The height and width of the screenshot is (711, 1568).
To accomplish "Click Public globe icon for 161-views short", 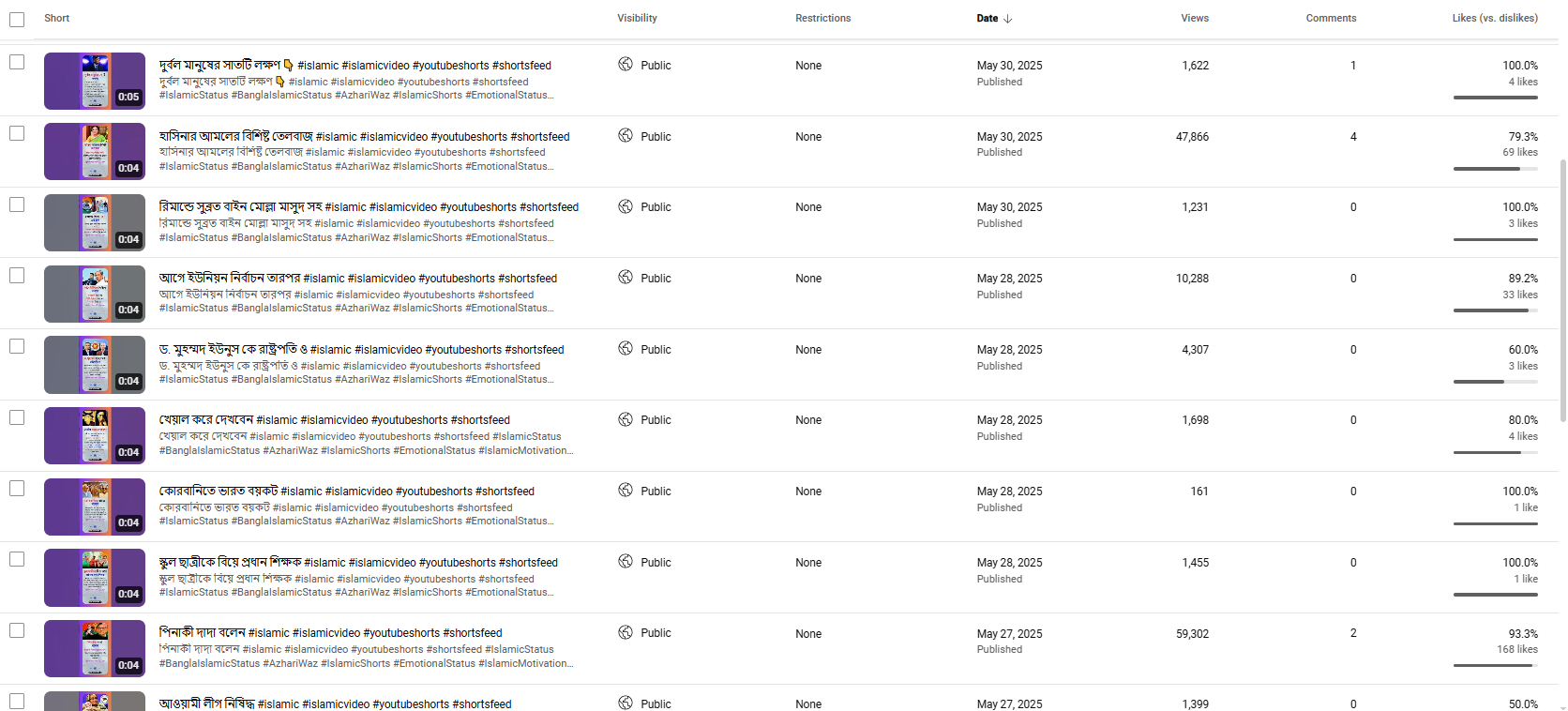I will (626, 491).
